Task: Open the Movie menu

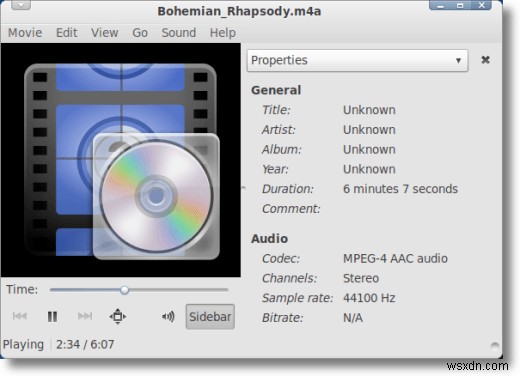Action: point(25,33)
